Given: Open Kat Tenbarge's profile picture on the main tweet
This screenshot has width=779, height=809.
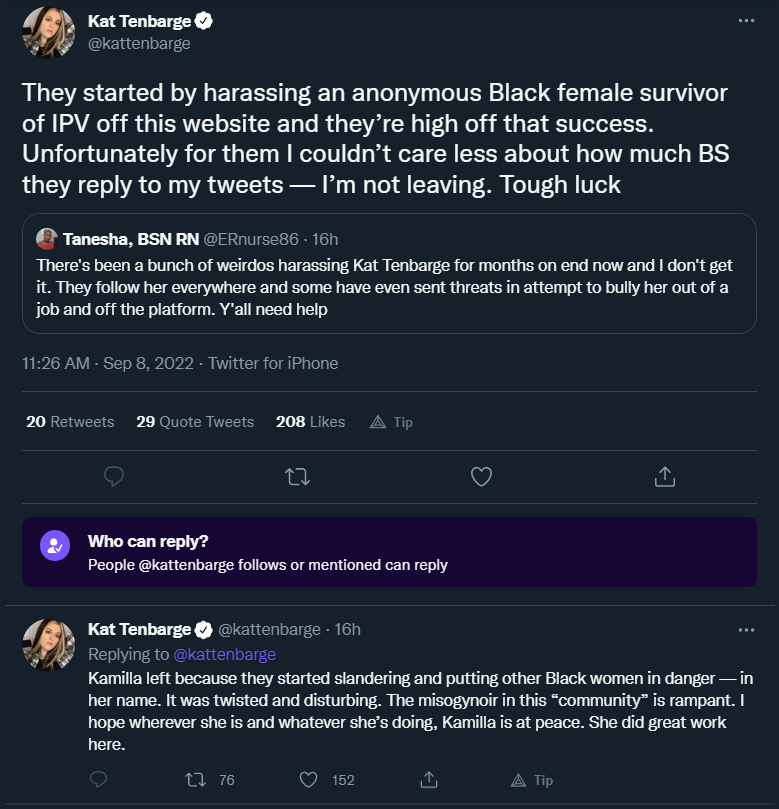Looking at the screenshot, I should tap(48, 32).
